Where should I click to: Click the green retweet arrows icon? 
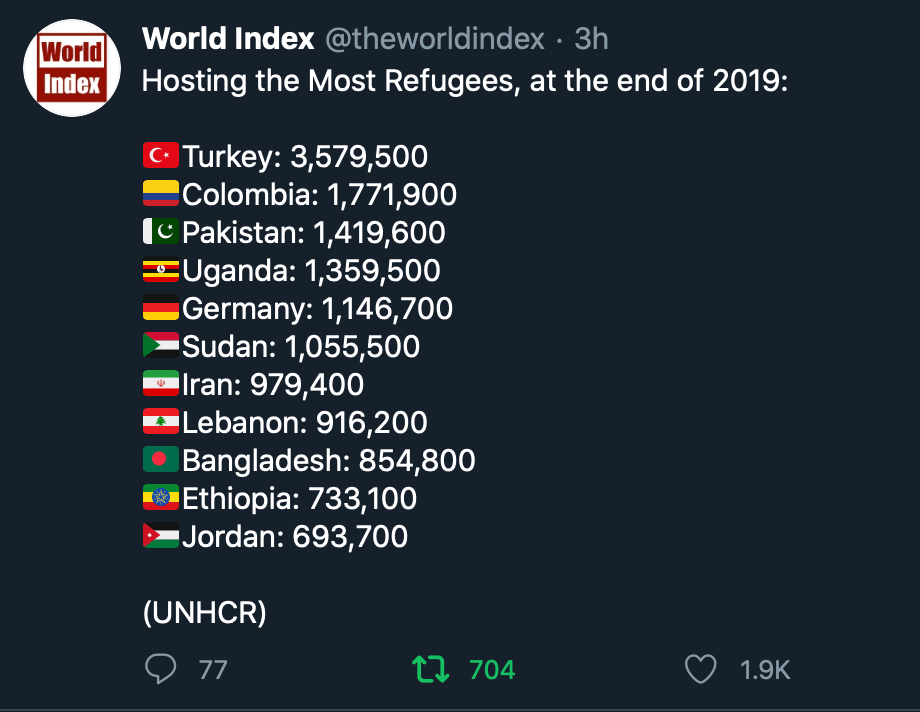pos(431,668)
